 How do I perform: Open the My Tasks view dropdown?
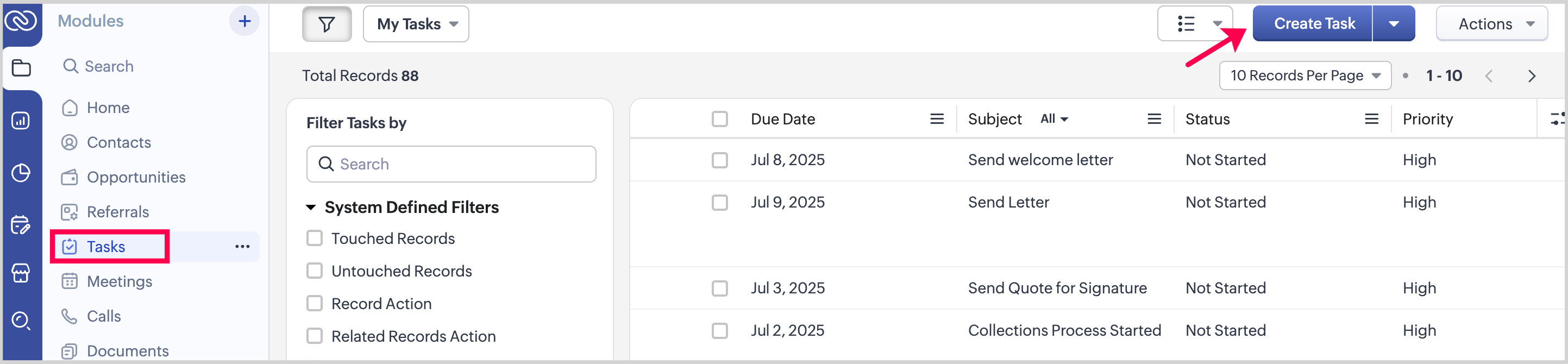[x=416, y=24]
